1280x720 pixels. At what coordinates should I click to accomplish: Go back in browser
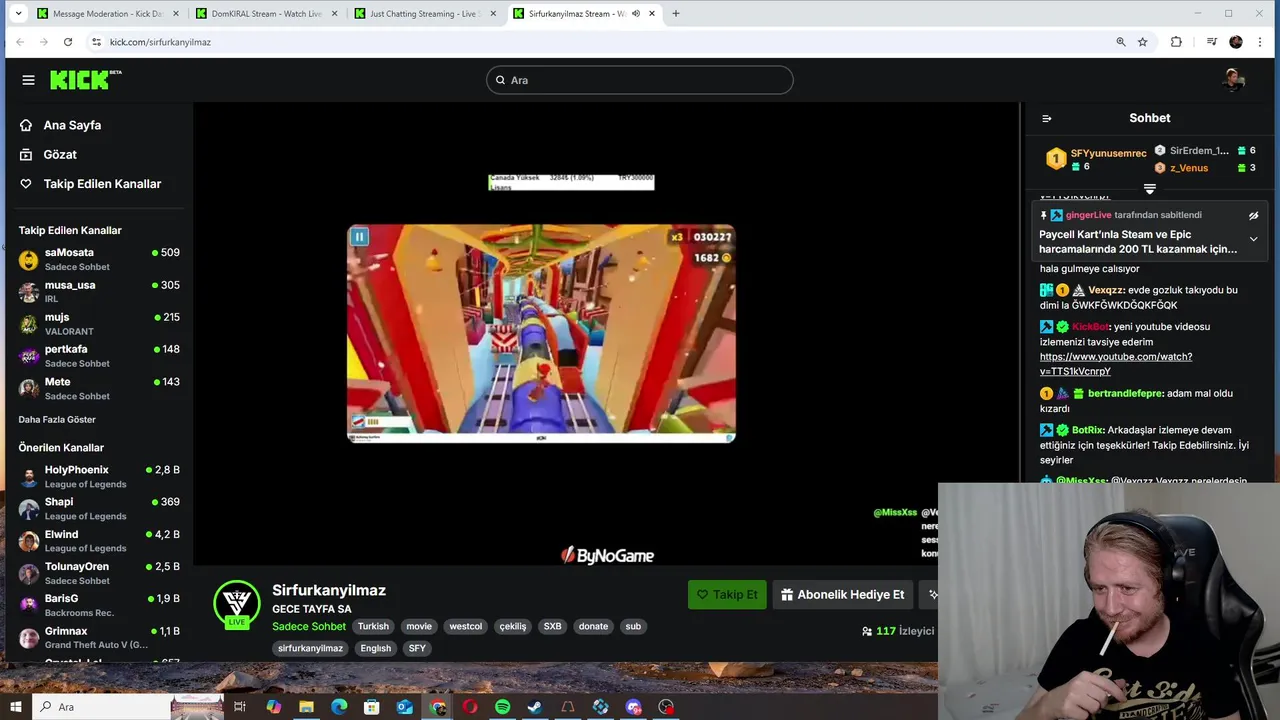point(18,42)
